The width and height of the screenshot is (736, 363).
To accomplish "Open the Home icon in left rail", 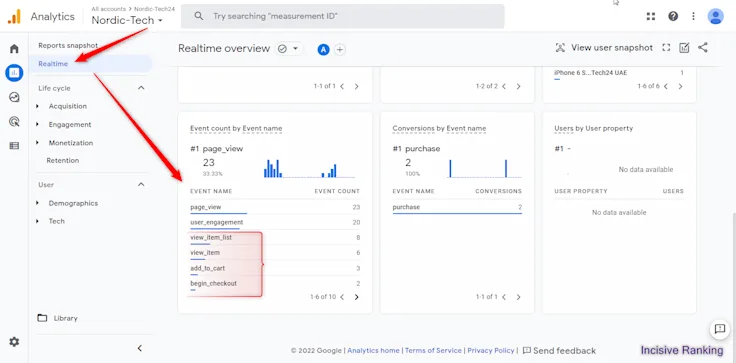I will [14, 48].
